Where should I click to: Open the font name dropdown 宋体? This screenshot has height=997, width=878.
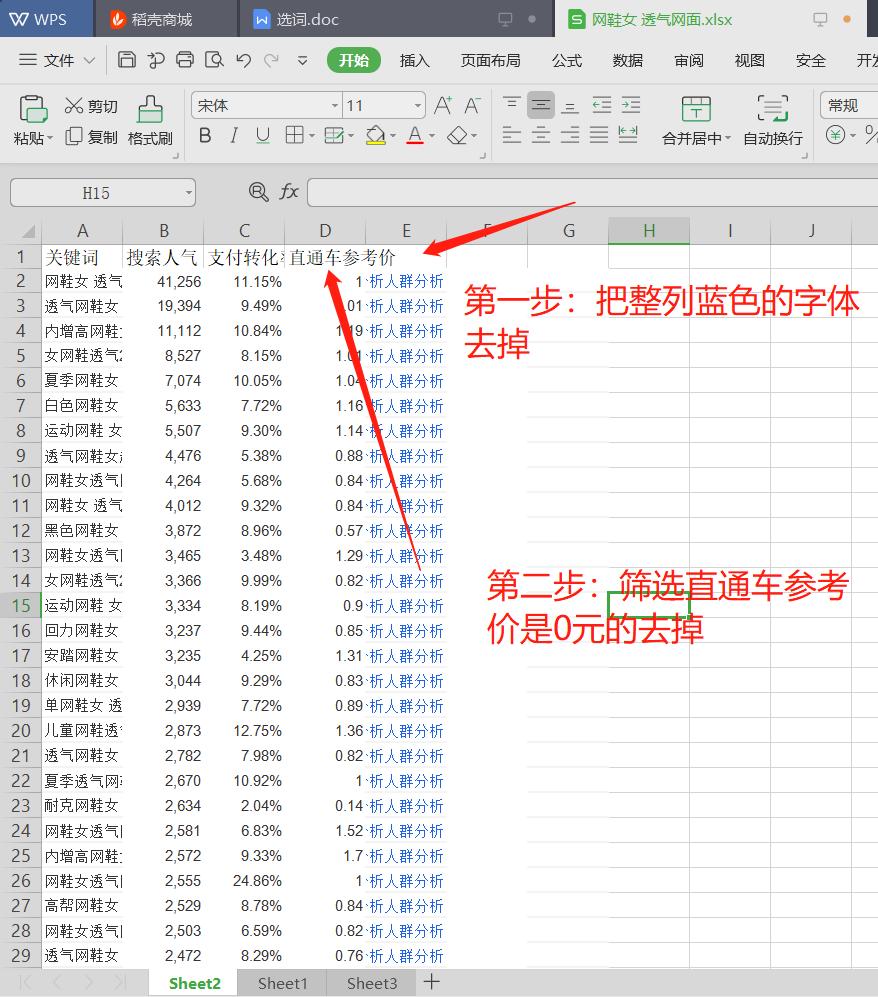point(335,106)
